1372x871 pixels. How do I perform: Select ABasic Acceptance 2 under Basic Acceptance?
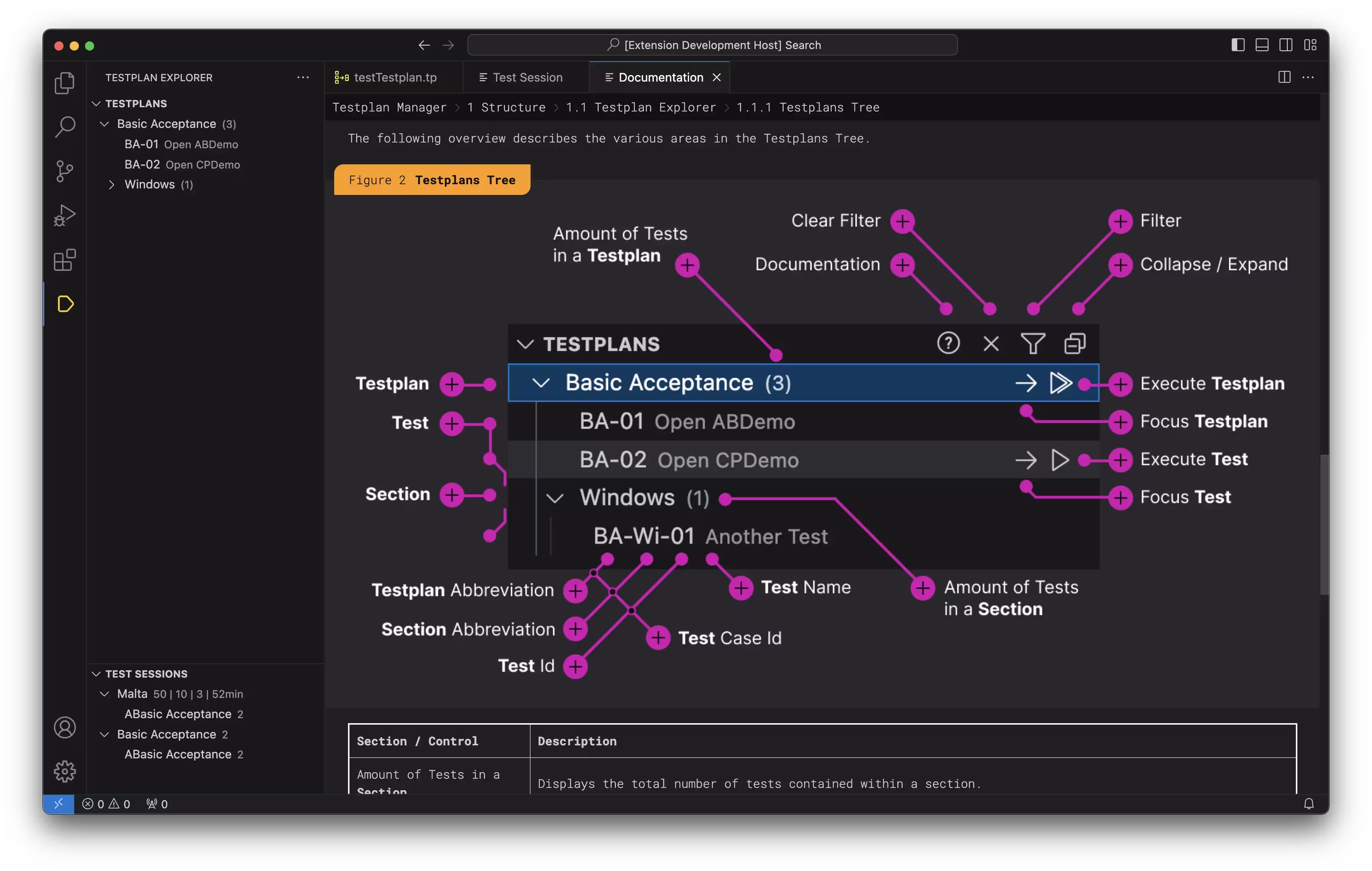click(x=205, y=754)
